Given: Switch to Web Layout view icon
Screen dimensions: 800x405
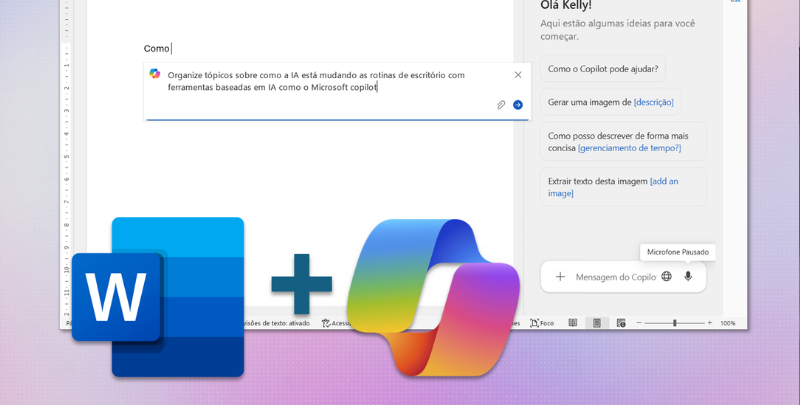Looking at the screenshot, I should point(621,323).
